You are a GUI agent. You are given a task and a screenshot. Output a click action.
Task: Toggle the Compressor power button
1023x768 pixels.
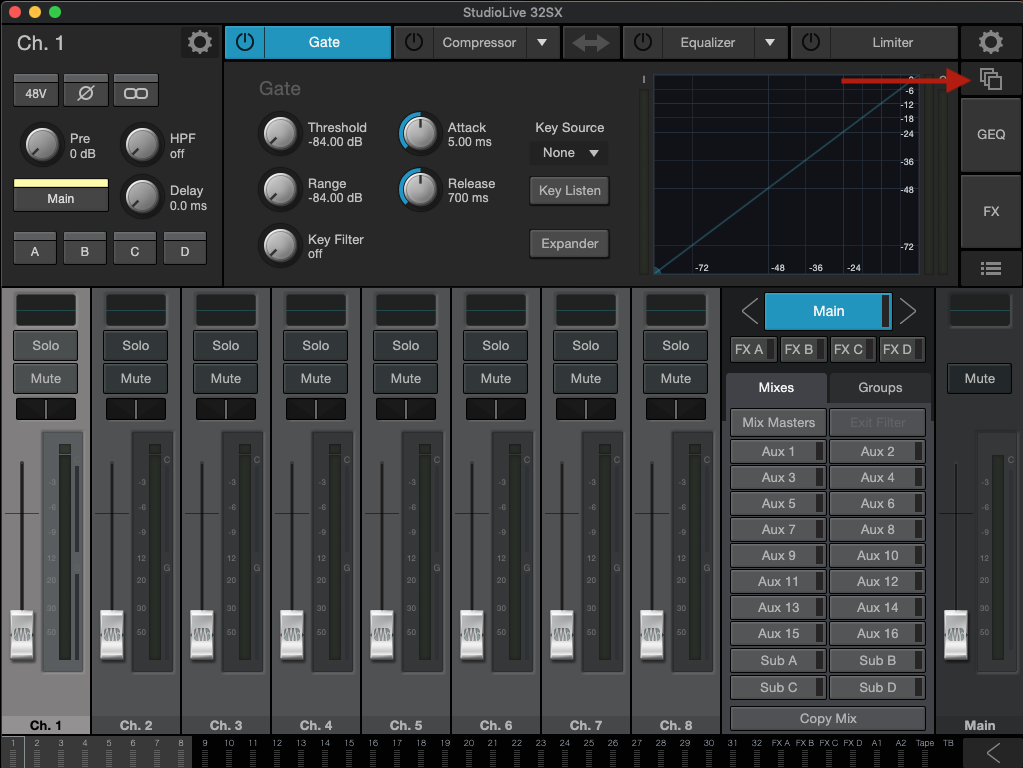[x=414, y=42]
